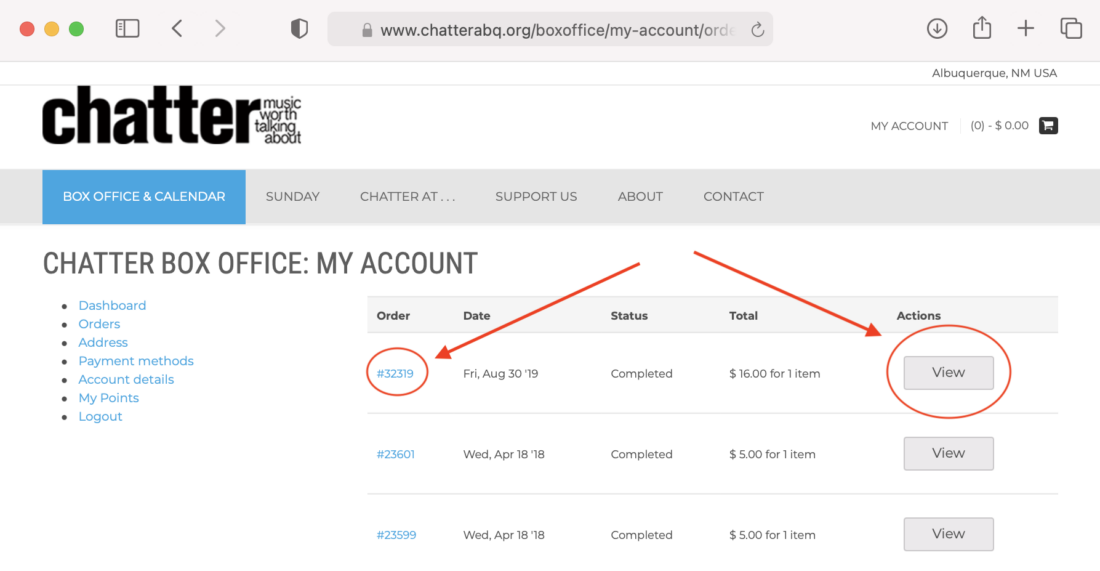The height and width of the screenshot is (571, 1100).
Task: Open Orders in account sidebar
Action: 99,324
